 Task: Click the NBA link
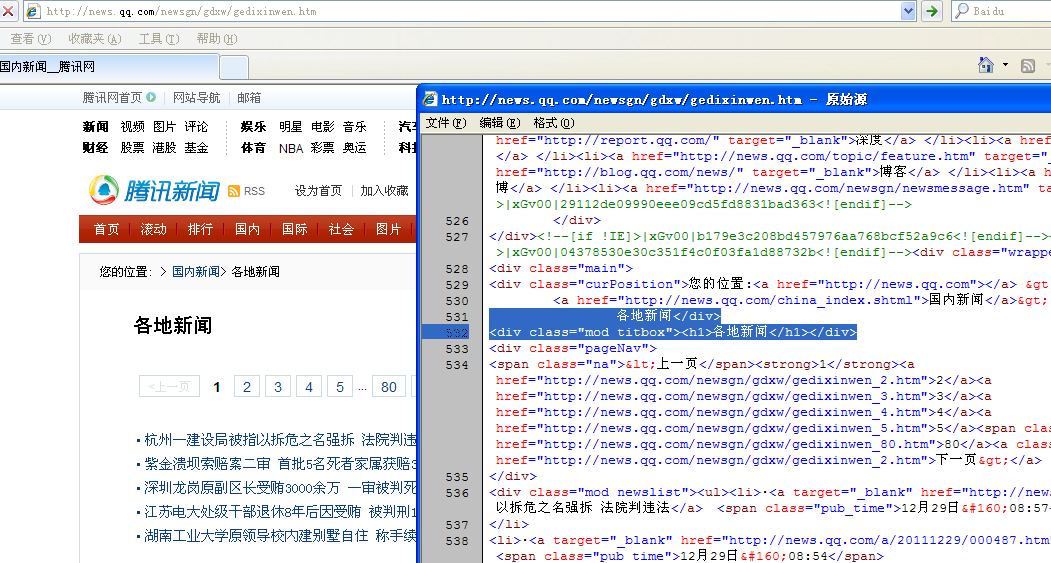click(x=291, y=148)
